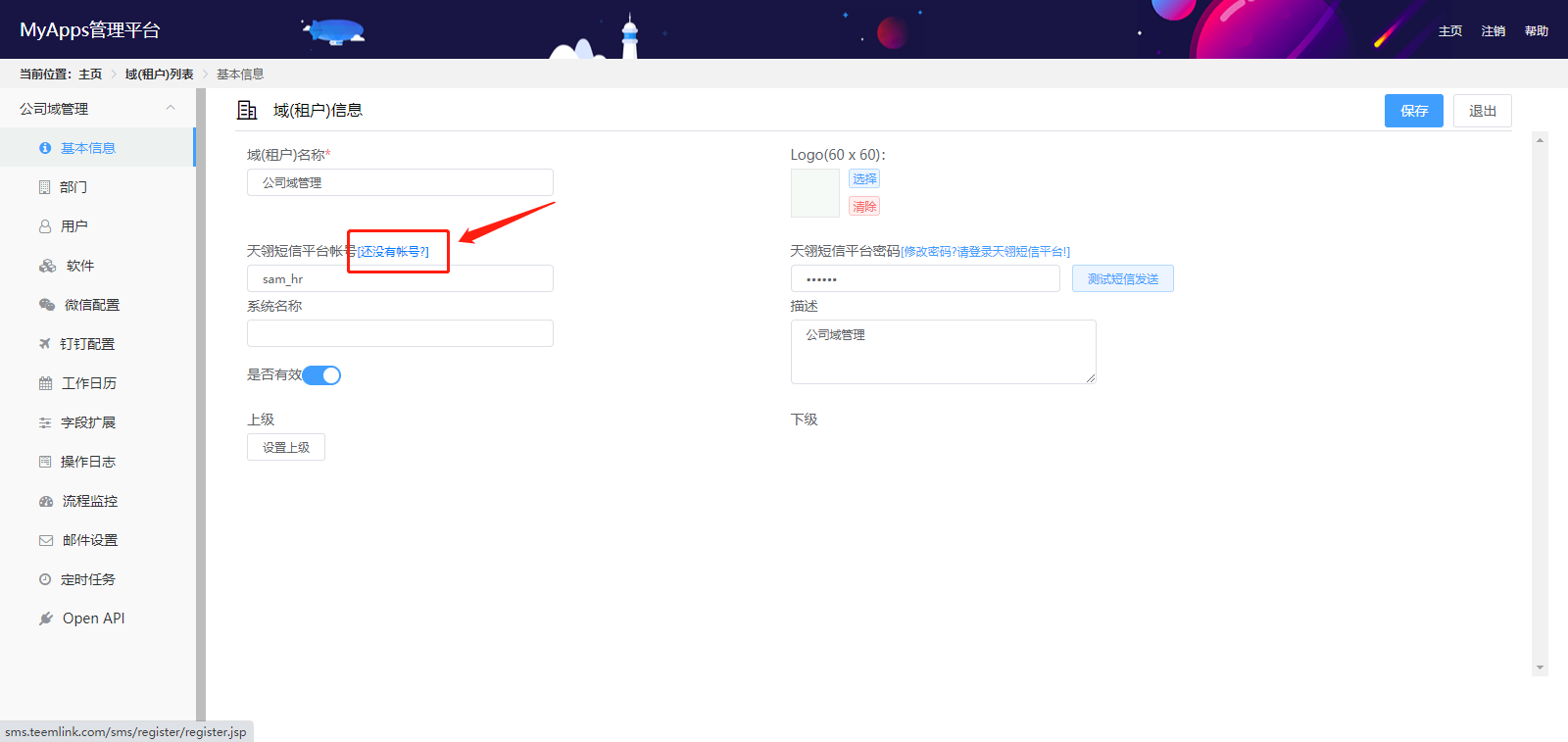Screen dimensions: 1568x742
Task: Open 基本信息 in the sidebar
Action: tap(97, 148)
